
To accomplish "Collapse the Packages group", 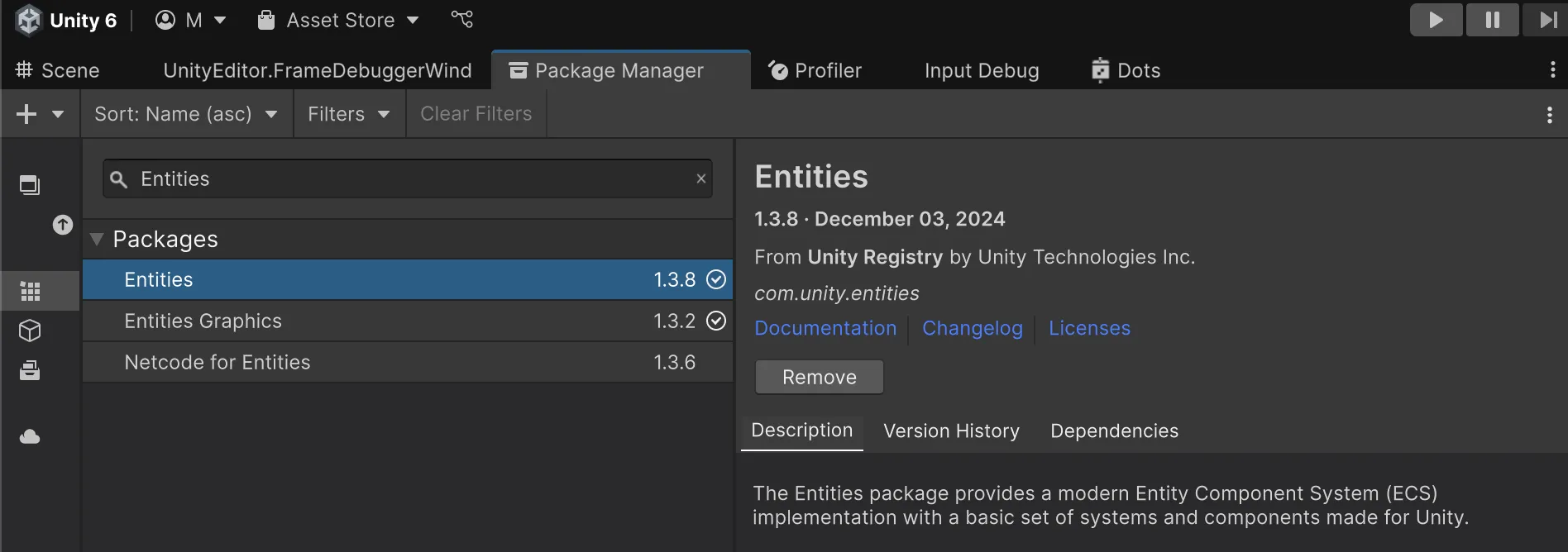I will click(x=97, y=240).
